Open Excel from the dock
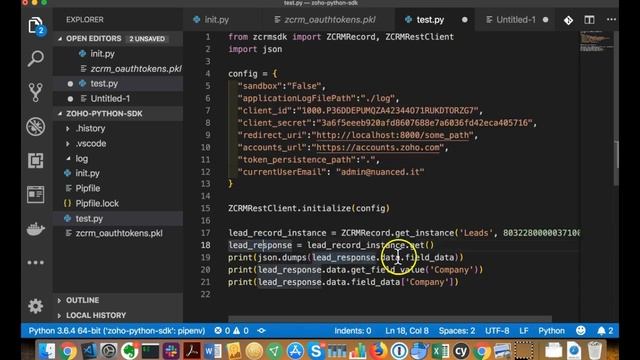The height and width of the screenshot is (360, 640). [x=440, y=351]
